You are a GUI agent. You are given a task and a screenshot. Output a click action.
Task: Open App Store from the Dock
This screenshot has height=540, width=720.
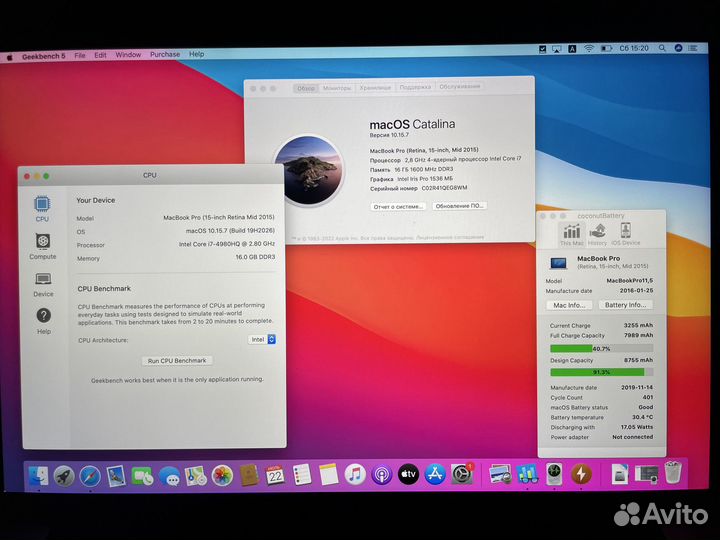click(435, 474)
